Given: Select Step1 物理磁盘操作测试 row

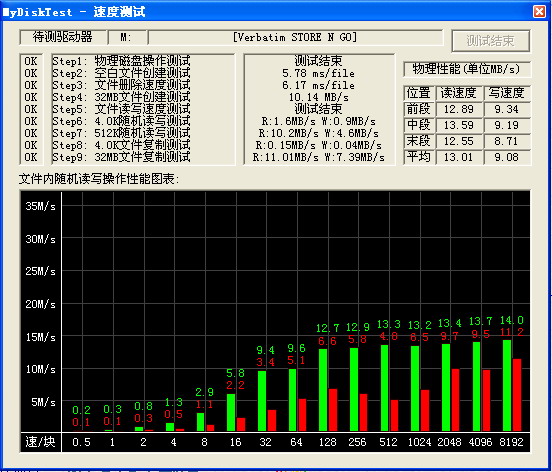Looking at the screenshot, I should 121,61.
